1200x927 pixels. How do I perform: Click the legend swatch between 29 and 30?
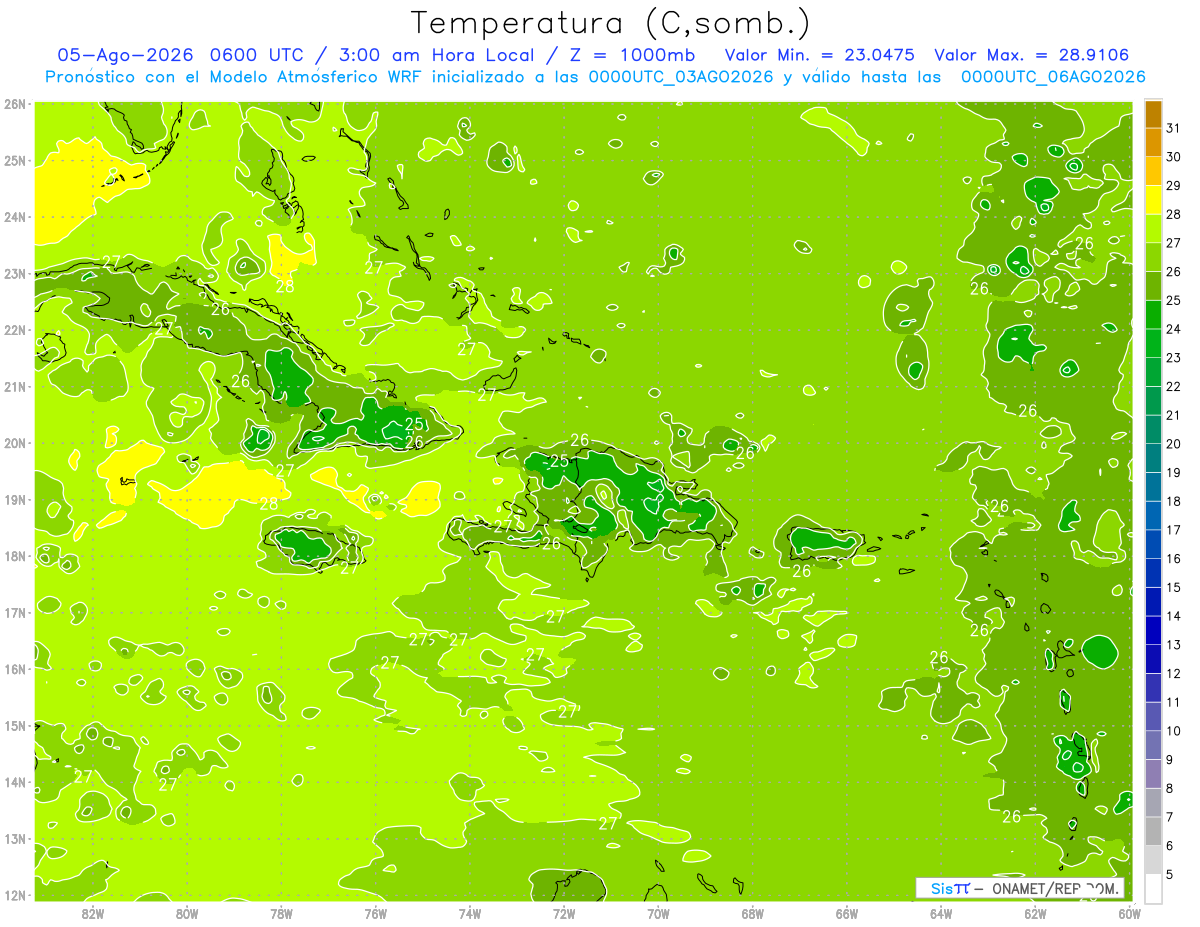click(x=1153, y=171)
